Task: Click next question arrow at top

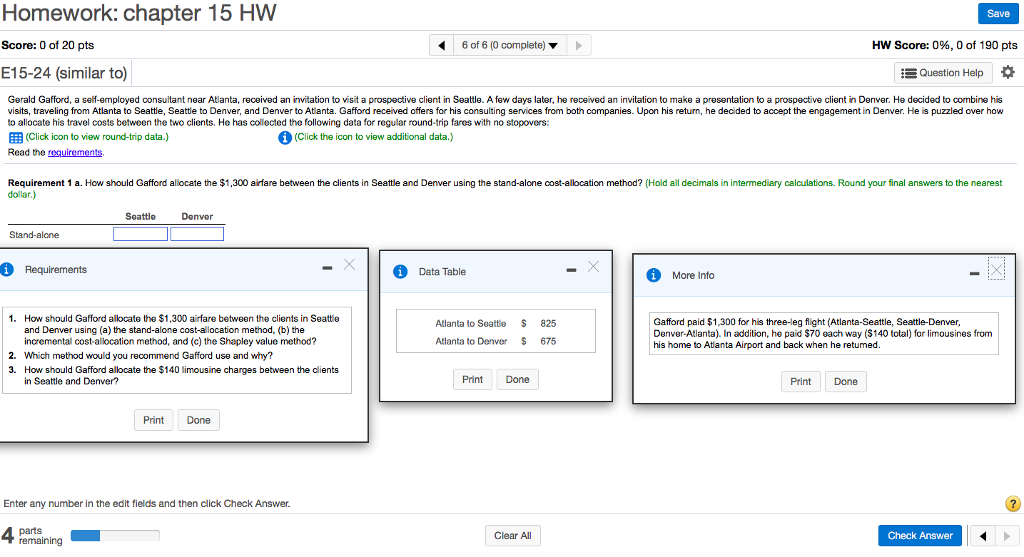Action: pos(579,45)
